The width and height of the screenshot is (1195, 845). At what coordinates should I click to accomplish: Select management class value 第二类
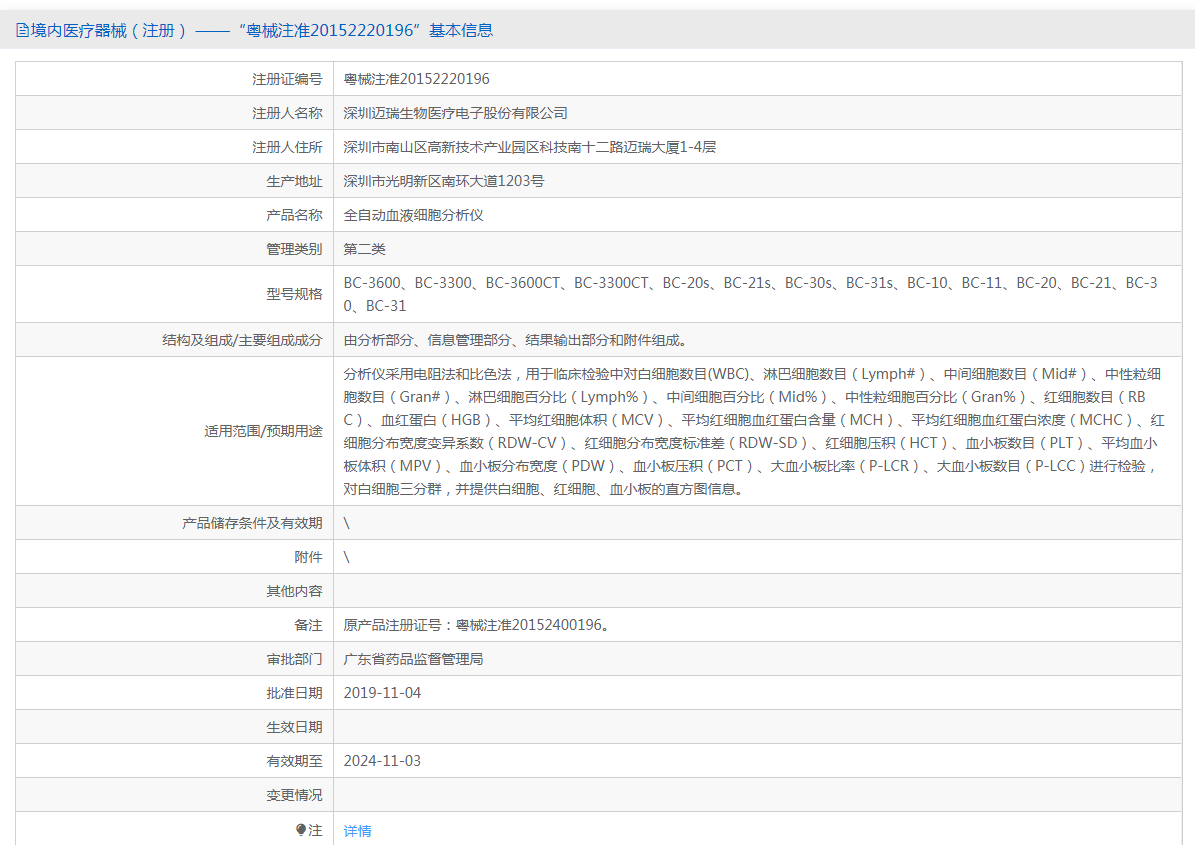pos(364,249)
